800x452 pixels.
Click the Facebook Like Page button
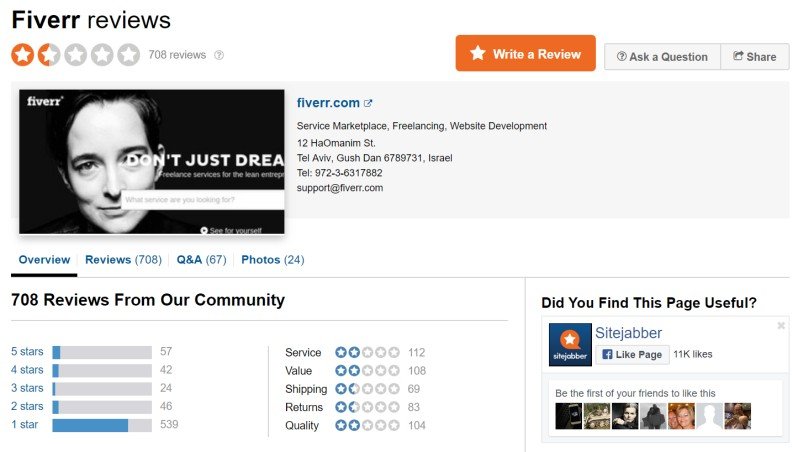click(x=632, y=355)
